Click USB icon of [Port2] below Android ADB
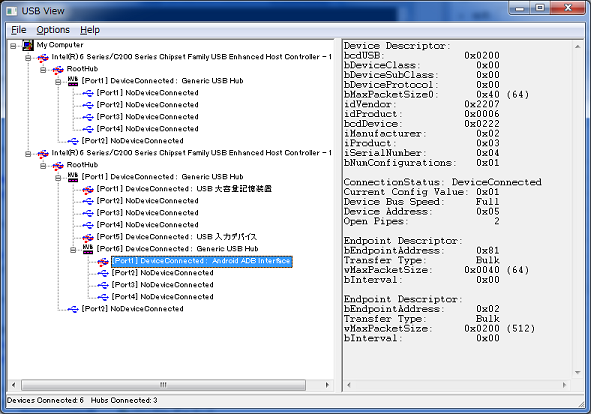This screenshot has height=414, width=591. point(103,273)
